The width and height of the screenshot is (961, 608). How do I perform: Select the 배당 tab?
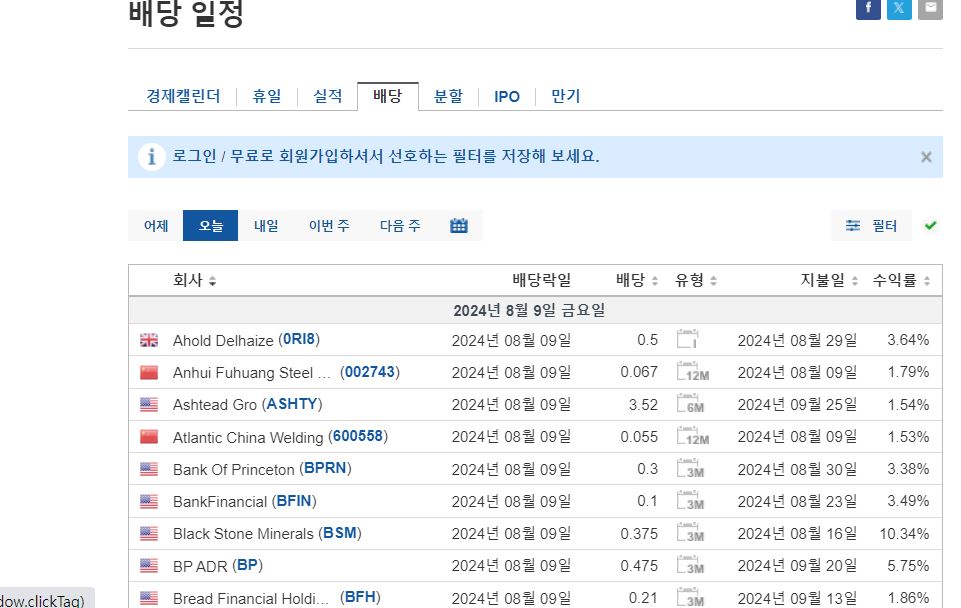[388, 96]
